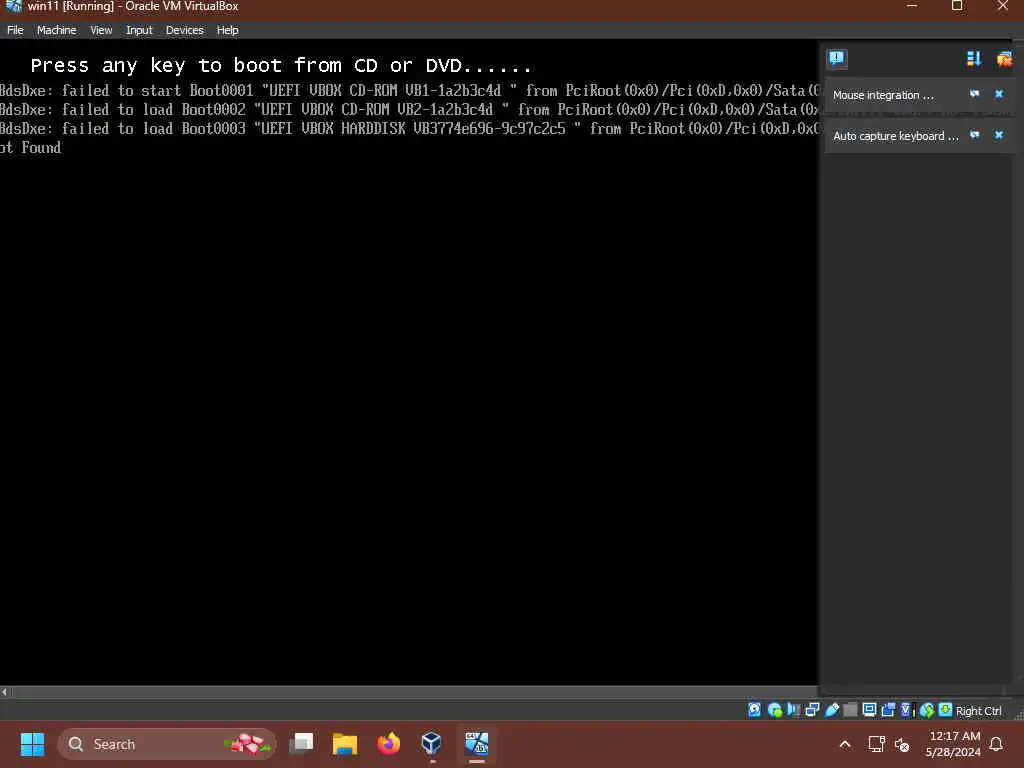Screen dimensions: 1024x768
Task: Open Task View from the taskbar
Action: pos(301,743)
